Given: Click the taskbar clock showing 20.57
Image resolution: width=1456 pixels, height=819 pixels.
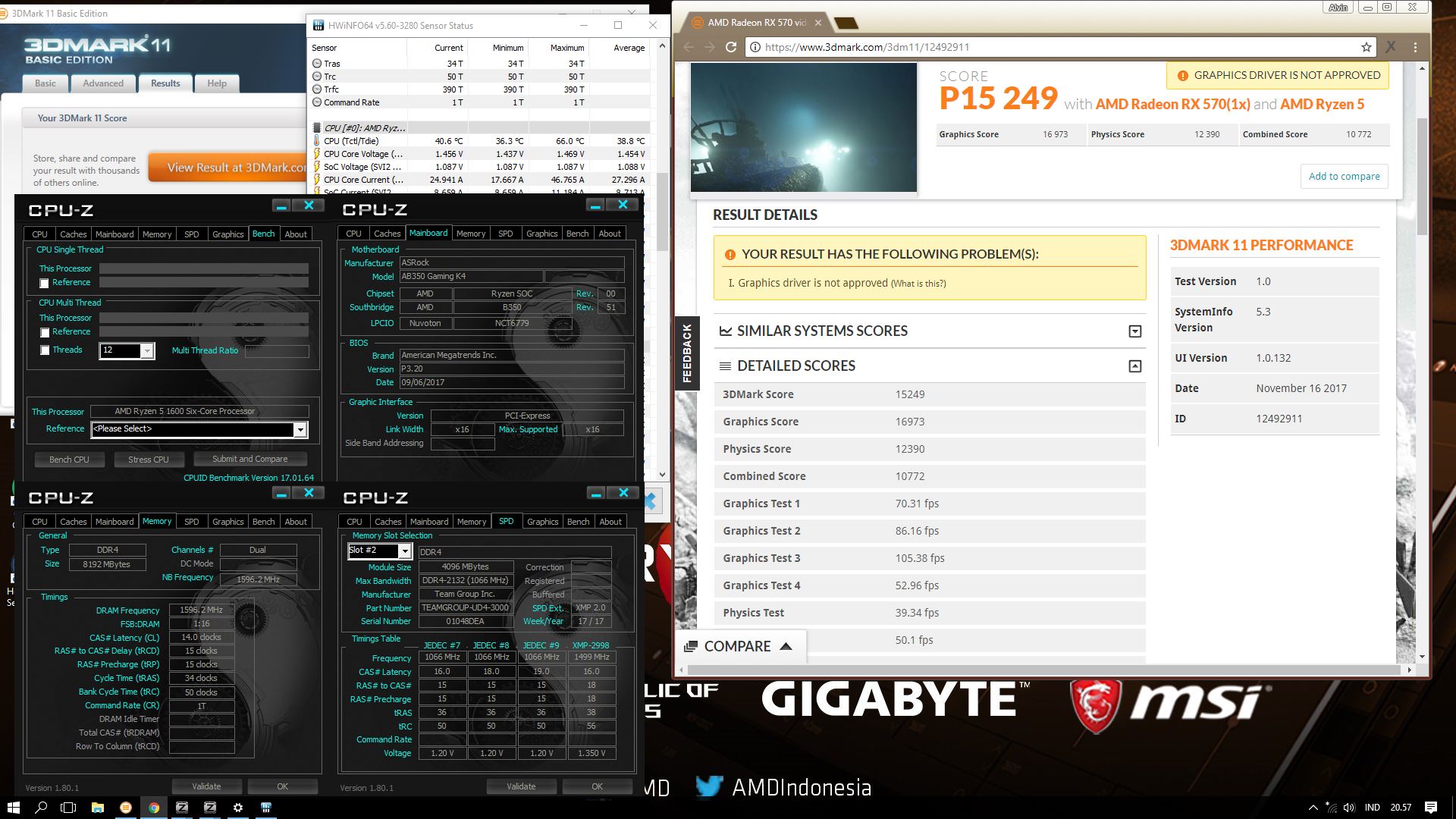Looking at the screenshot, I should pyautogui.click(x=1401, y=808).
